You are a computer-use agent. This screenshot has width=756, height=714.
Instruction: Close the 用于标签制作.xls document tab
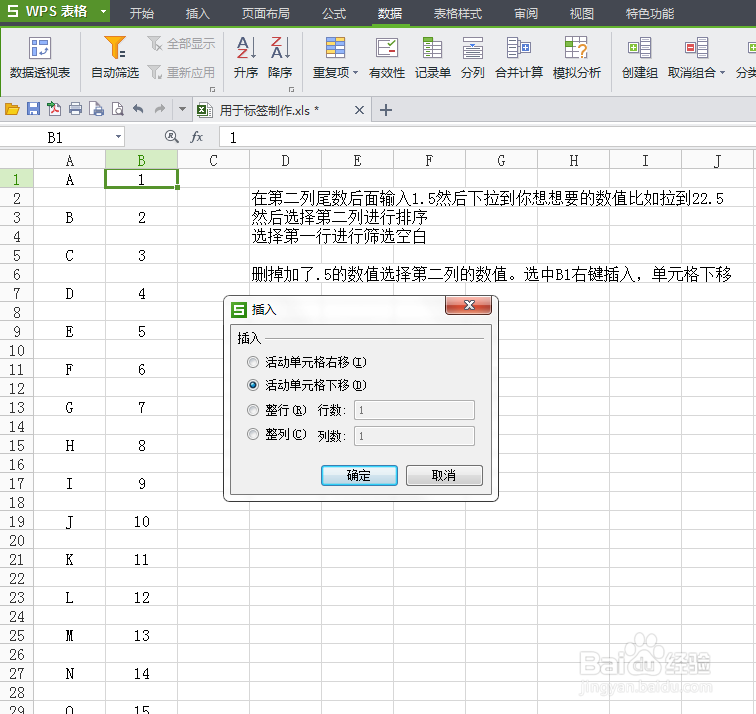coord(359,110)
